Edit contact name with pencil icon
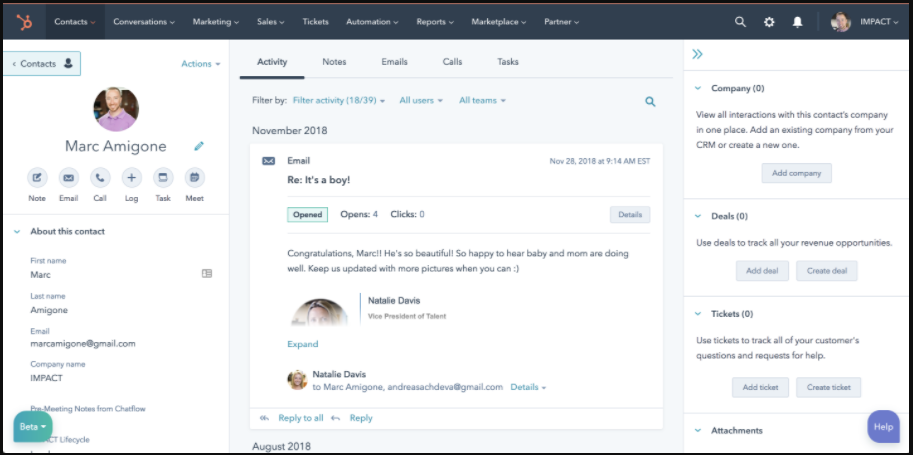Image resolution: width=913 pixels, height=455 pixels. coord(199,146)
